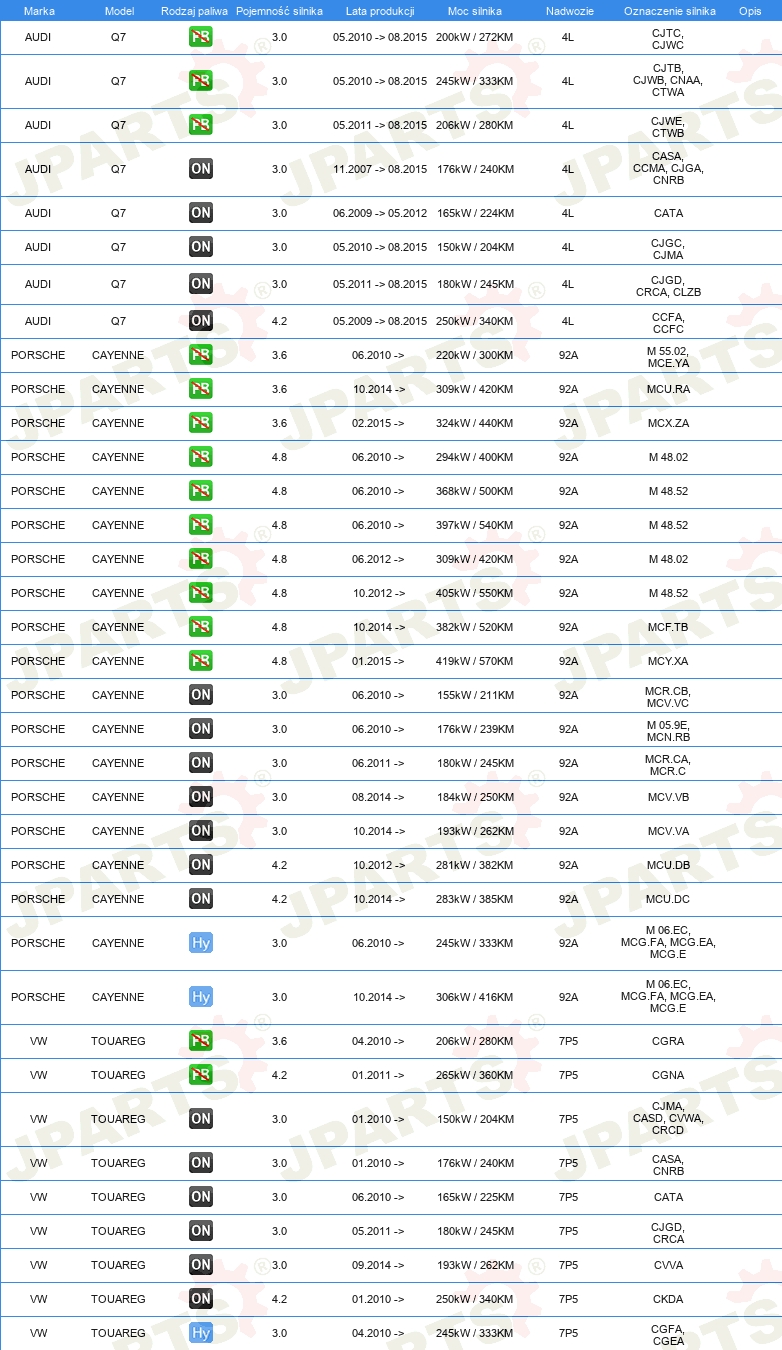Click the petrol icon in Touareg 265kW/360KM row
This screenshot has height=1350, width=782.
(201, 1075)
